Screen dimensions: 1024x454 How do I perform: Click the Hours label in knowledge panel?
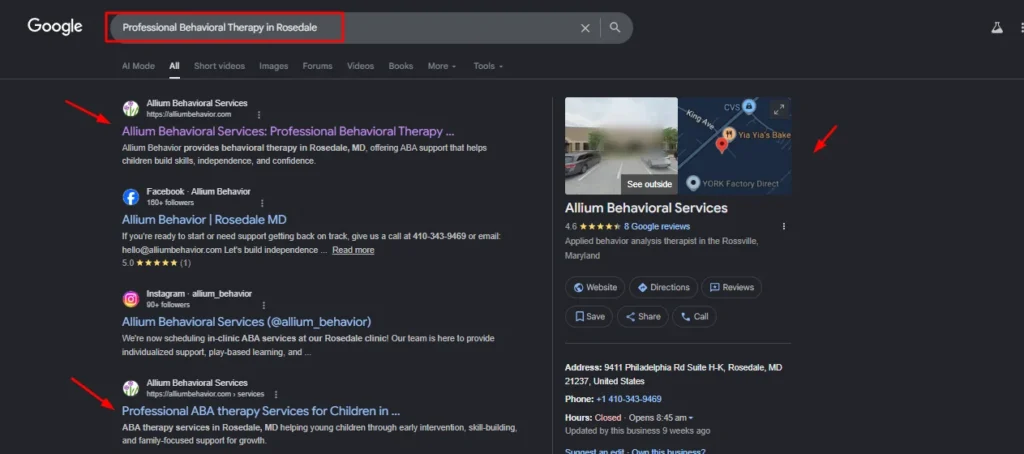pyautogui.click(x=579, y=417)
